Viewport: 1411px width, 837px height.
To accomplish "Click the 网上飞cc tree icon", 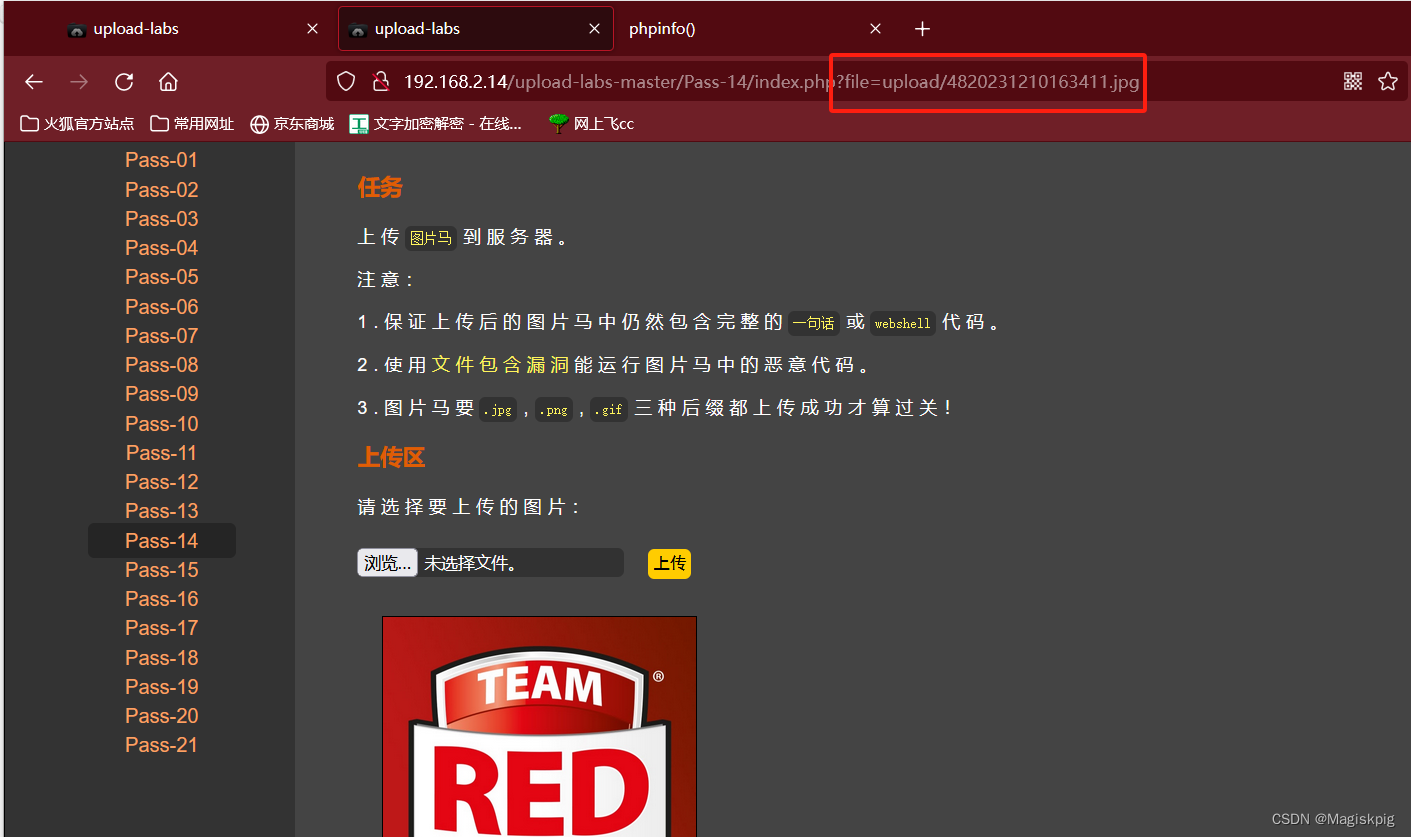I will pos(557,123).
